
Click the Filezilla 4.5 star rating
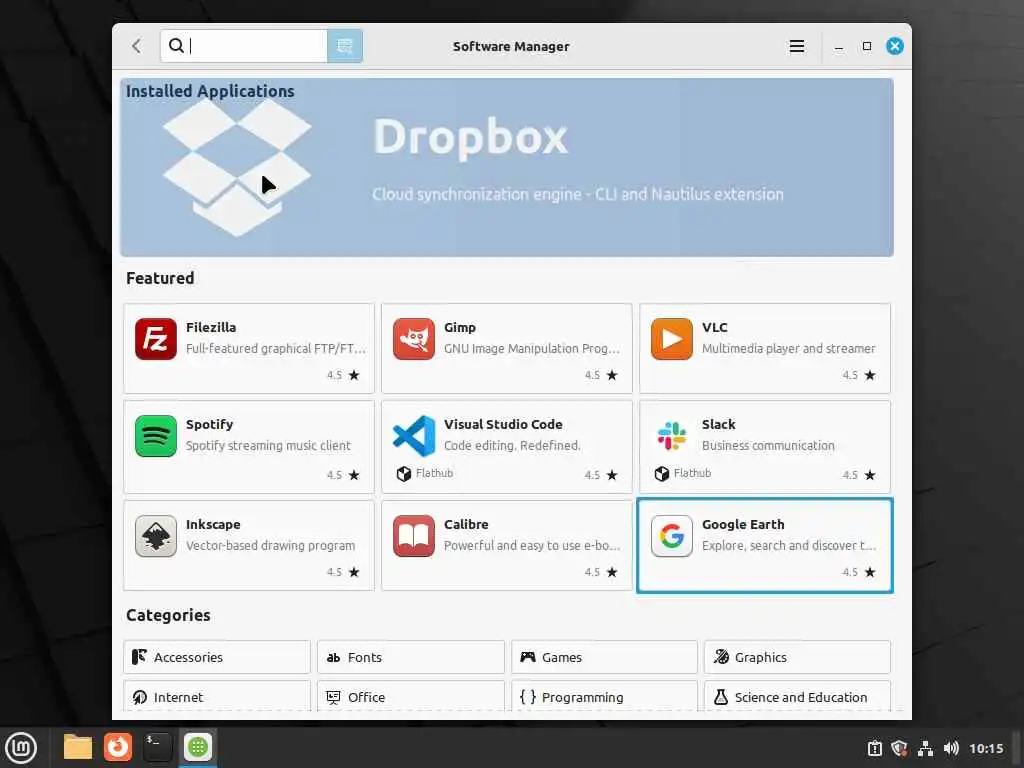[x=344, y=375]
